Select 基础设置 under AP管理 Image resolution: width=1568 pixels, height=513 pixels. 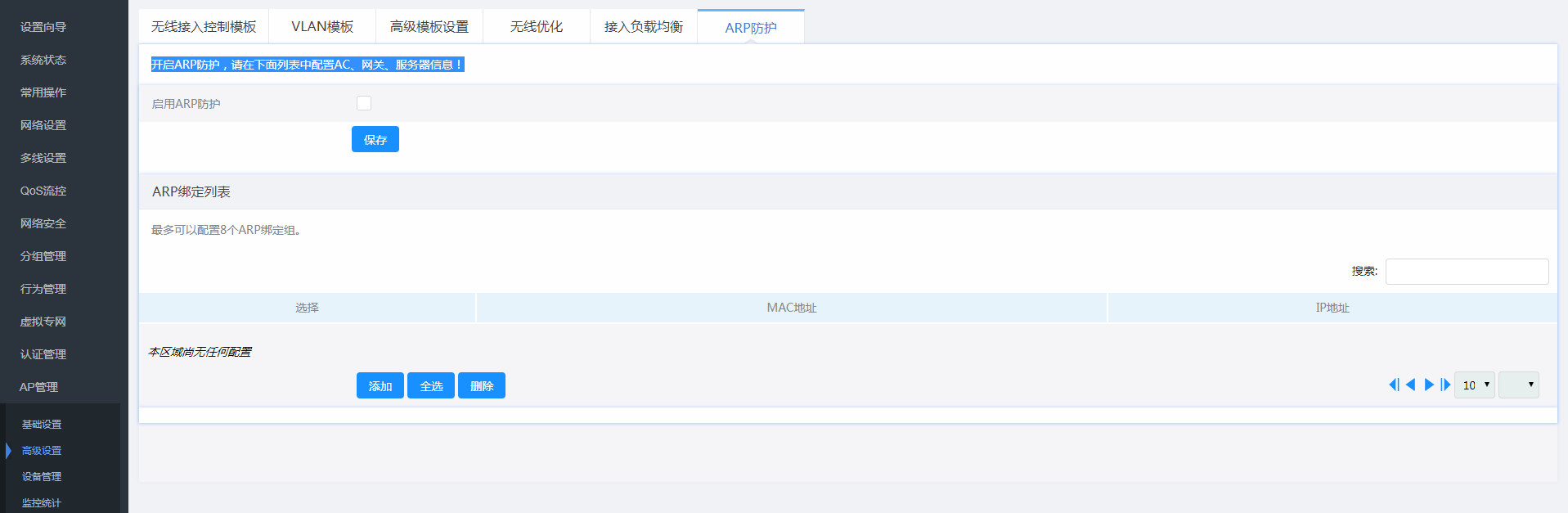[42, 425]
